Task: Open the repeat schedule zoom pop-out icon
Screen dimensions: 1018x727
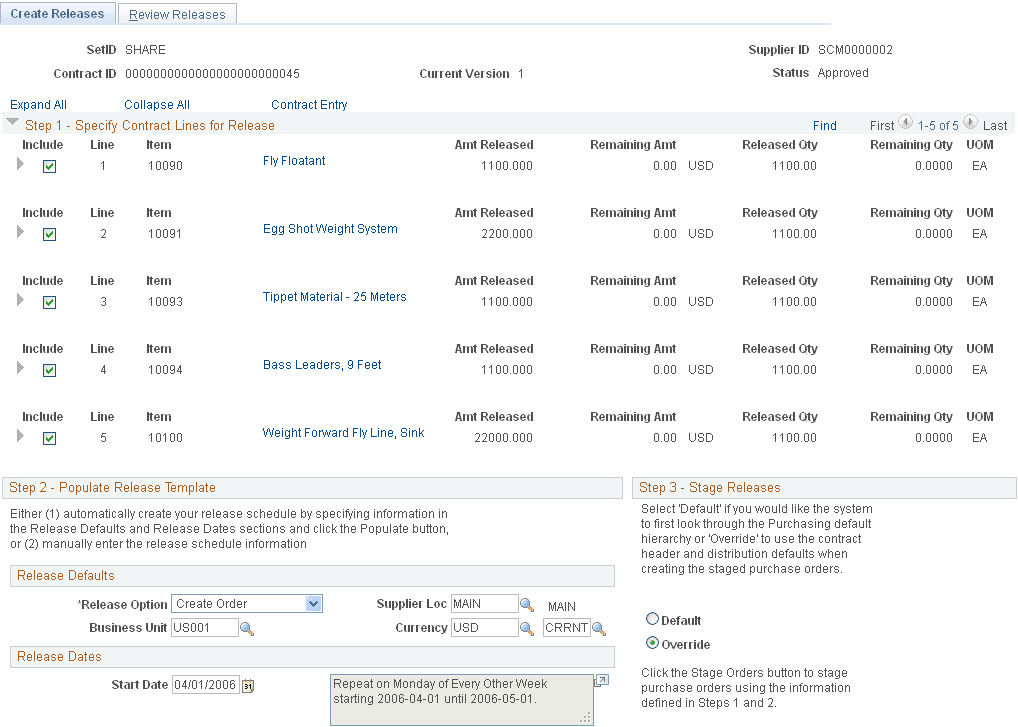Action: (601, 680)
